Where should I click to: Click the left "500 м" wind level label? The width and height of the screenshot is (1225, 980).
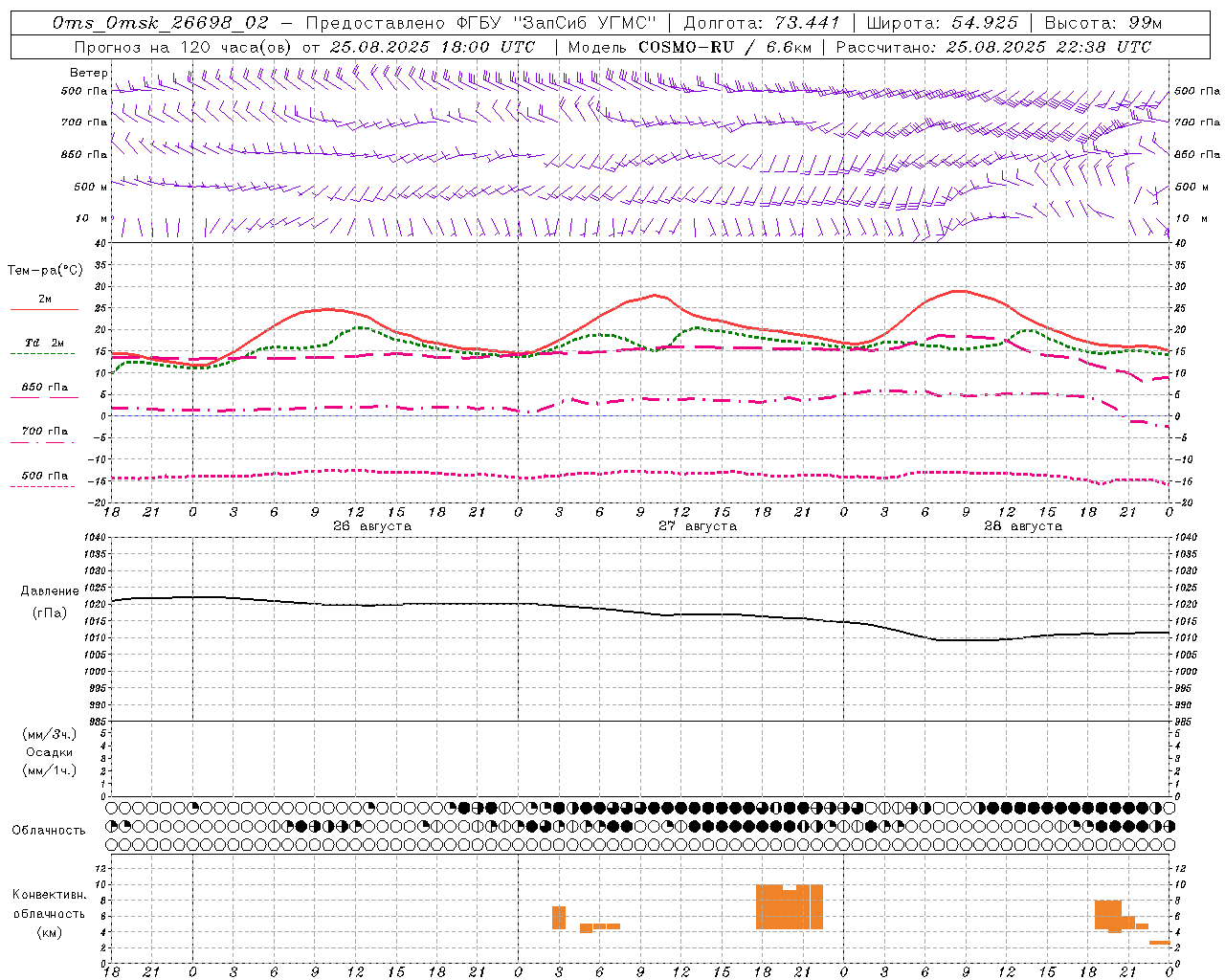tap(90, 187)
